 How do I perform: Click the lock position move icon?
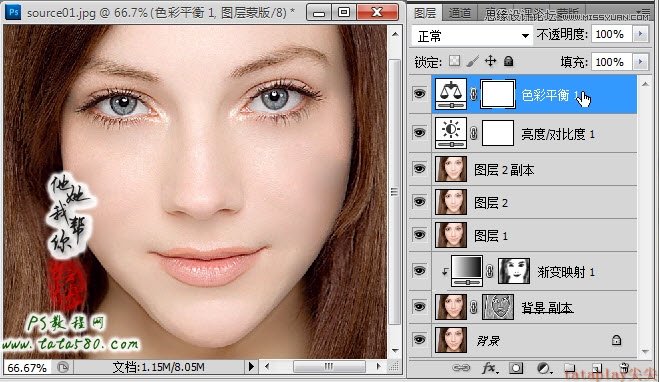tap(490, 61)
